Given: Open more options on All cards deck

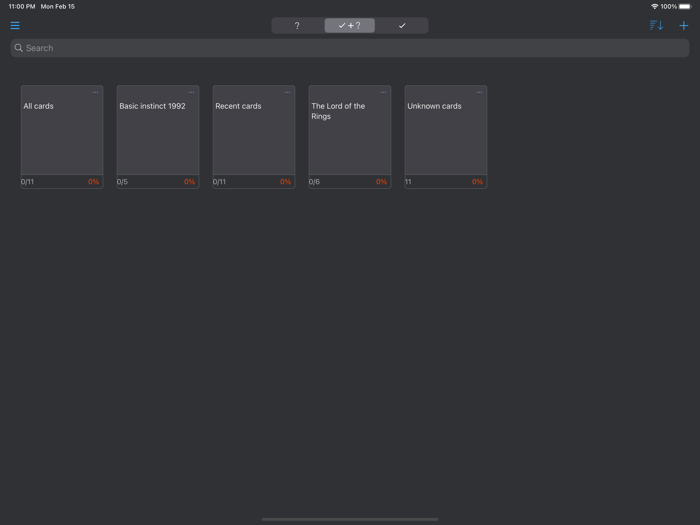Looking at the screenshot, I should [96, 92].
